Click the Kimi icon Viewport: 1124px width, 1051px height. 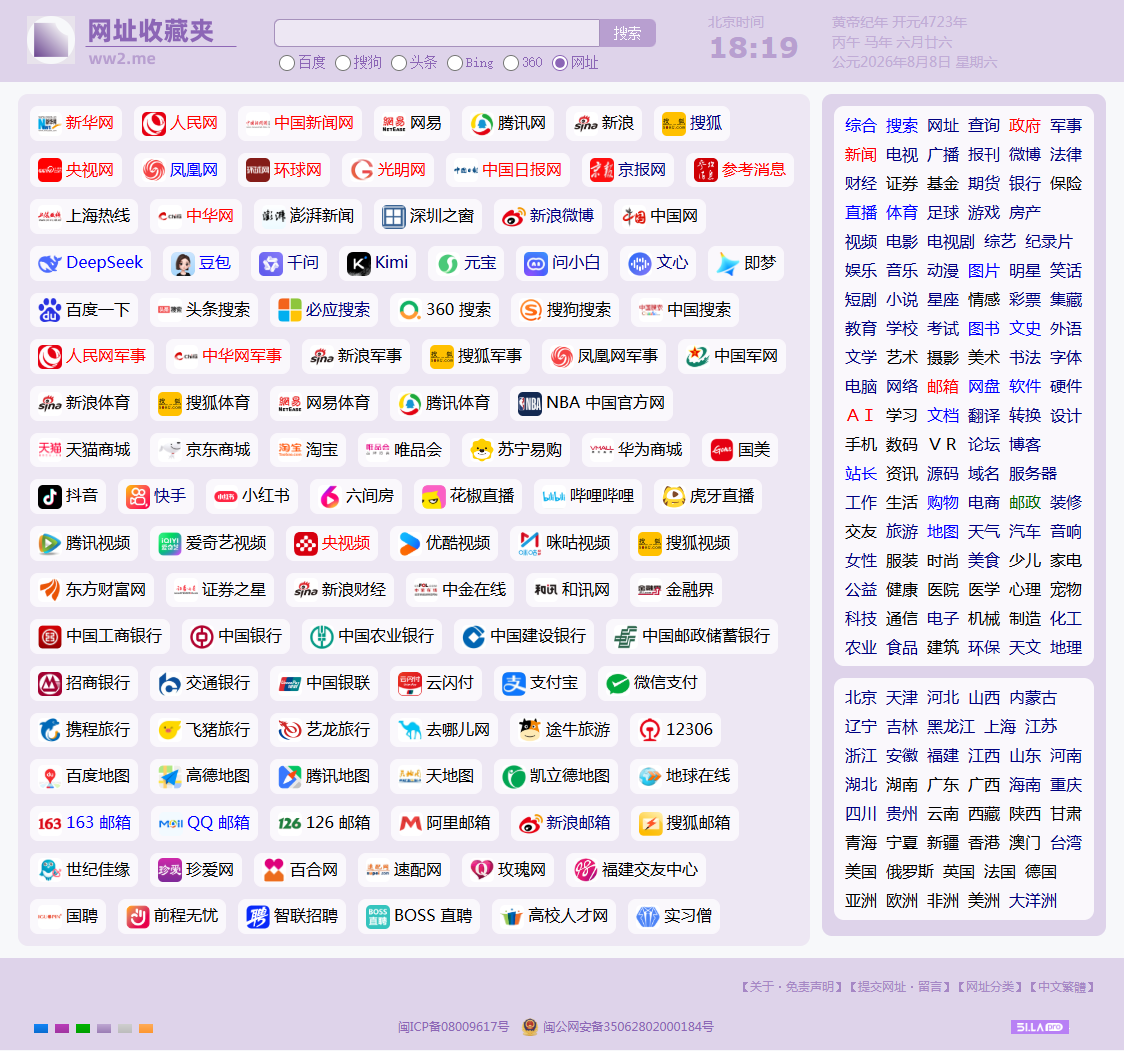tap(358, 264)
